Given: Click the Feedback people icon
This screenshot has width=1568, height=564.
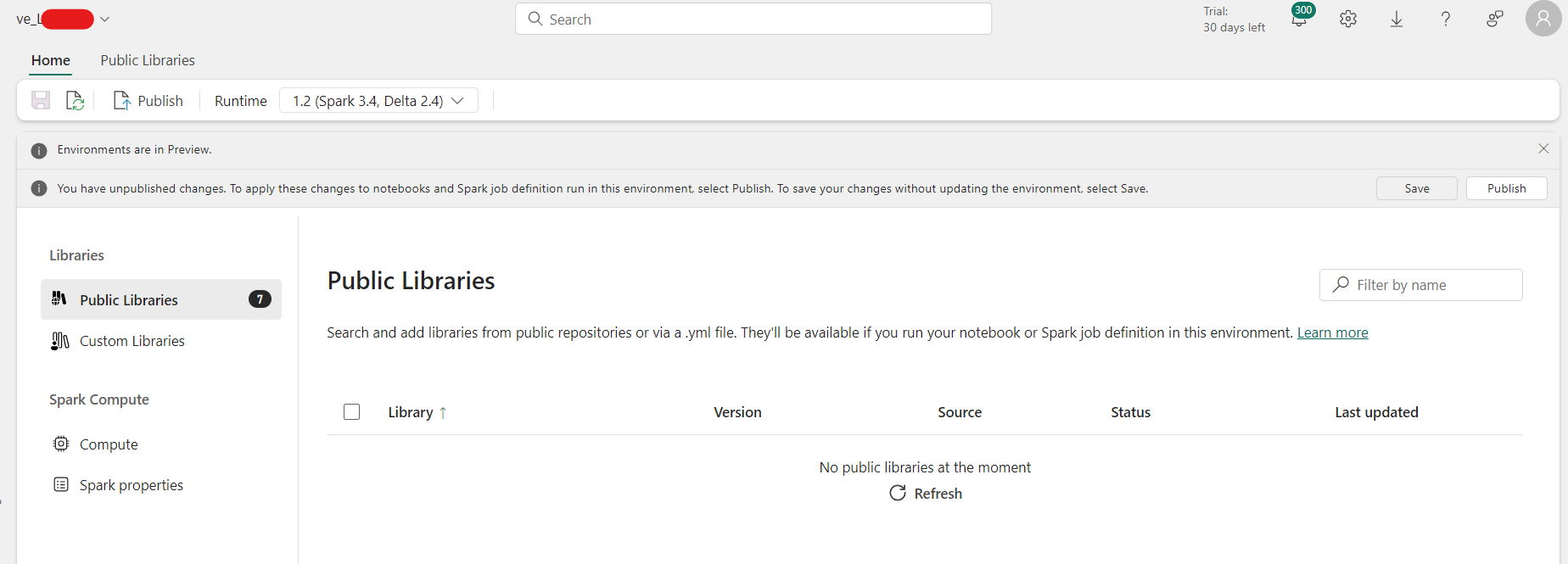Looking at the screenshot, I should point(1495,19).
